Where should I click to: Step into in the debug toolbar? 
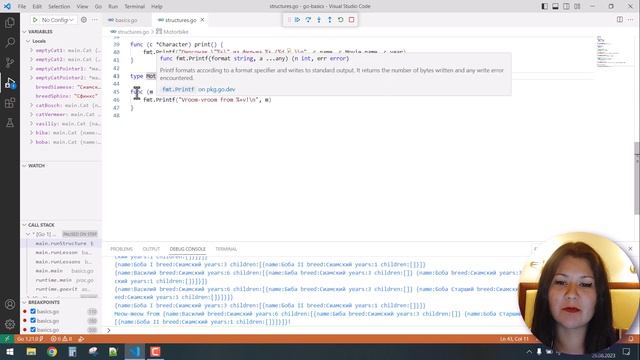(x=319, y=20)
